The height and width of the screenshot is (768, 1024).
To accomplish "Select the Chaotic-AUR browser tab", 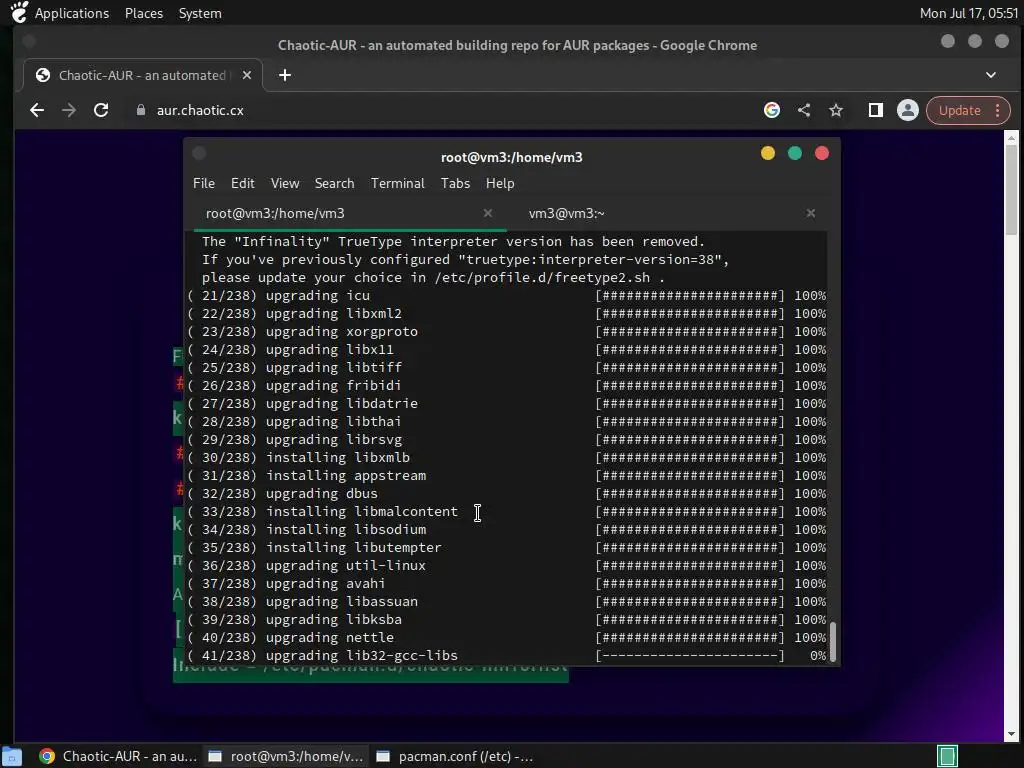I will (x=142, y=75).
